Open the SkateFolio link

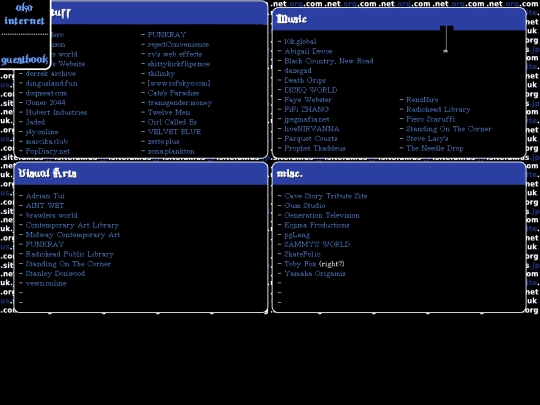(x=302, y=254)
